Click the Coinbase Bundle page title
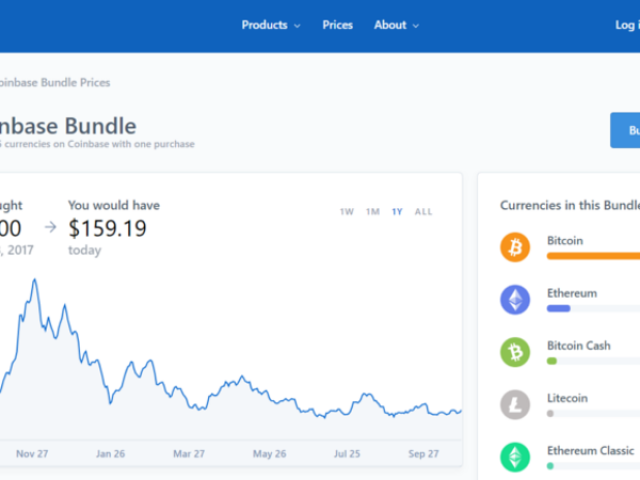The width and height of the screenshot is (640, 480). click(x=68, y=126)
